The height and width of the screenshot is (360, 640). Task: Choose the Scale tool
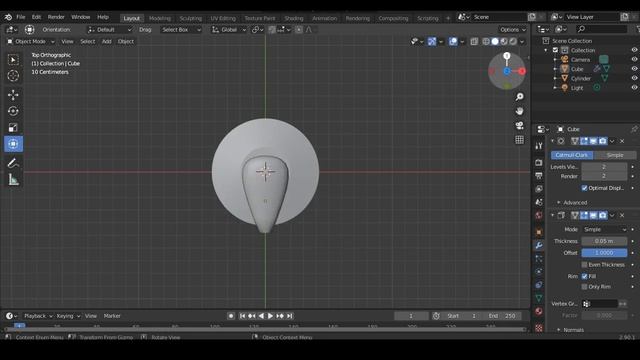click(13, 127)
